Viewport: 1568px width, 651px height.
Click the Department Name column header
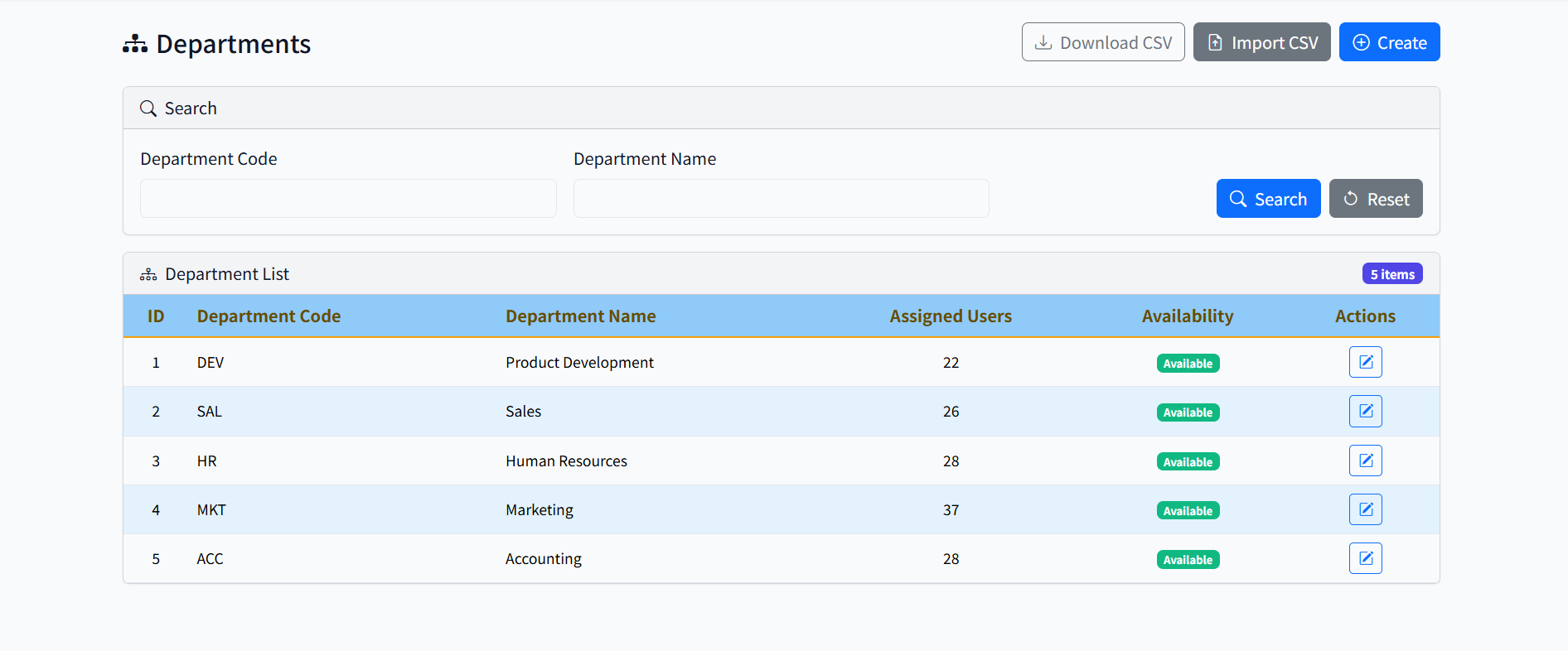pyautogui.click(x=581, y=316)
